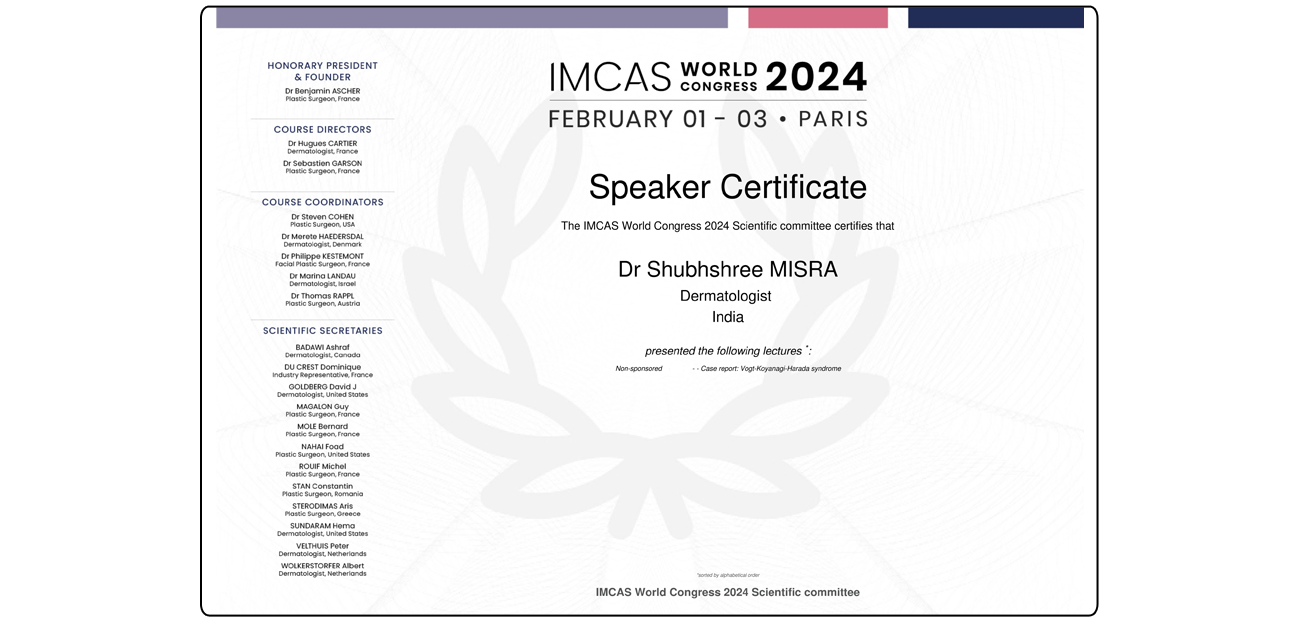This screenshot has width=1300, height=622.
Task: Select the name "Dr Shubhshree MISRA"
Action: [728, 270]
